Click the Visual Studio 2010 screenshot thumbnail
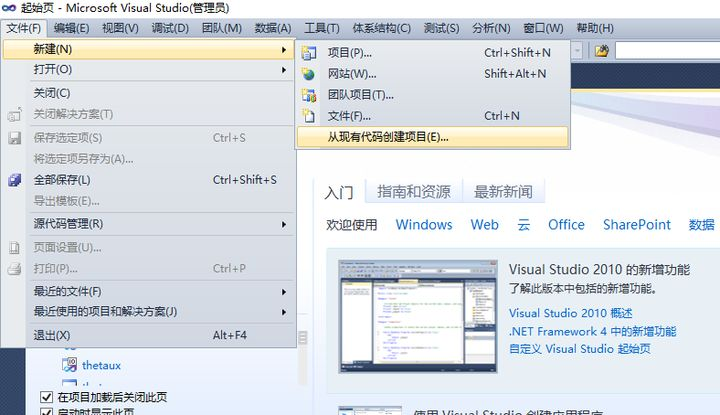The image size is (720, 415). click(418, 316)
